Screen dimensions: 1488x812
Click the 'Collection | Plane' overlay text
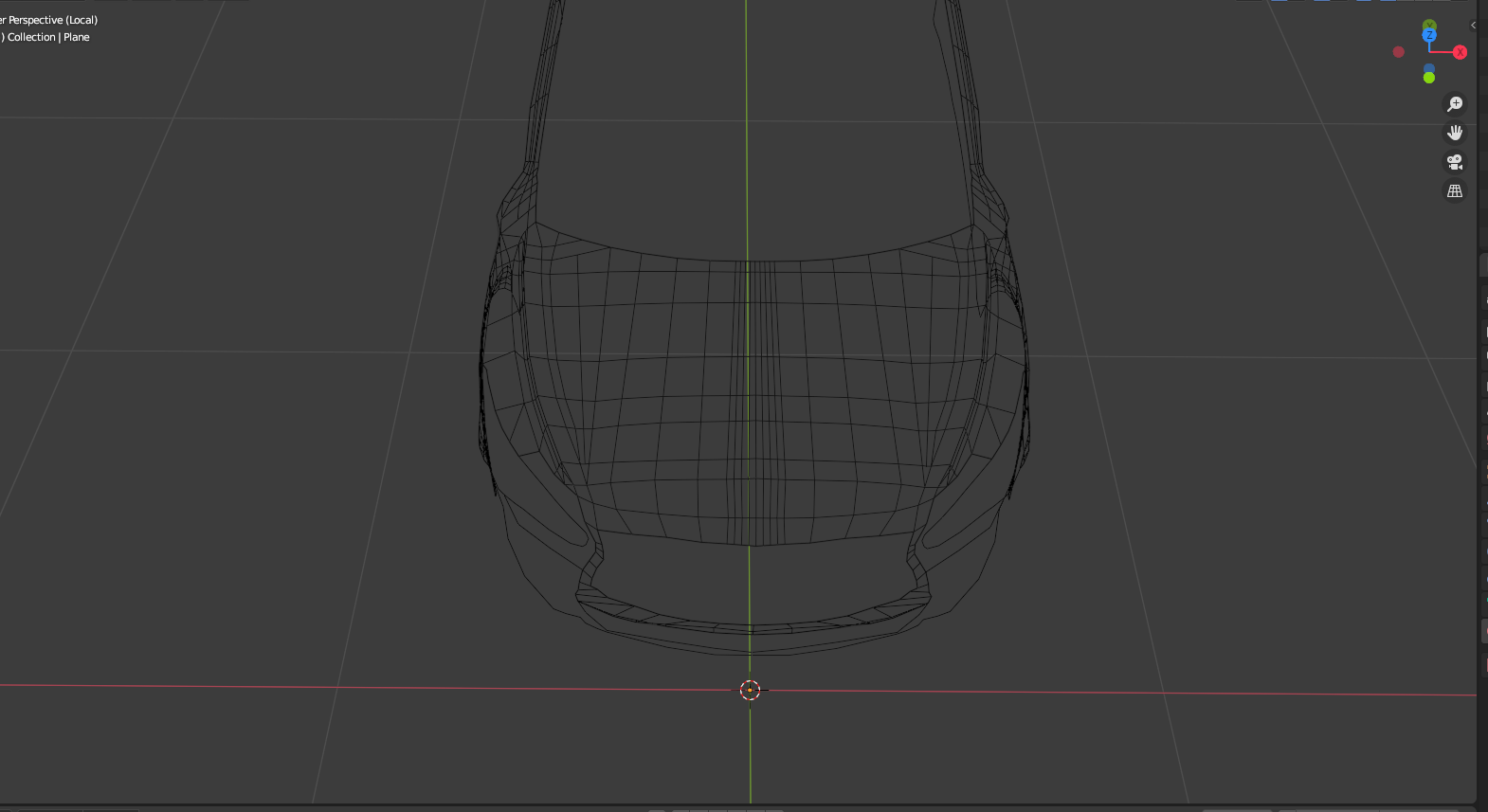48,37
